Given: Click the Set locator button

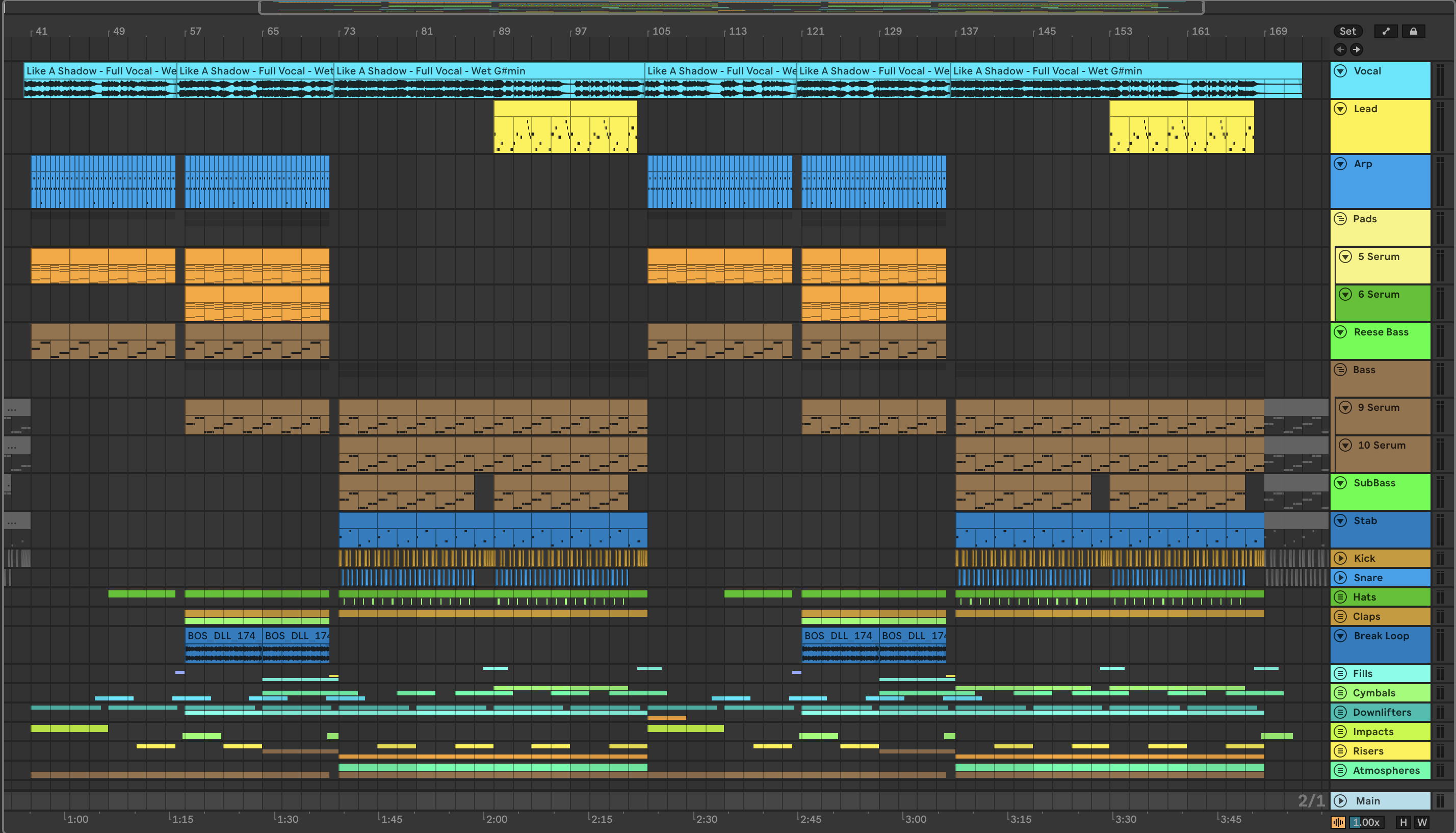Looking at the screenshot, I should coord(1347,32).
